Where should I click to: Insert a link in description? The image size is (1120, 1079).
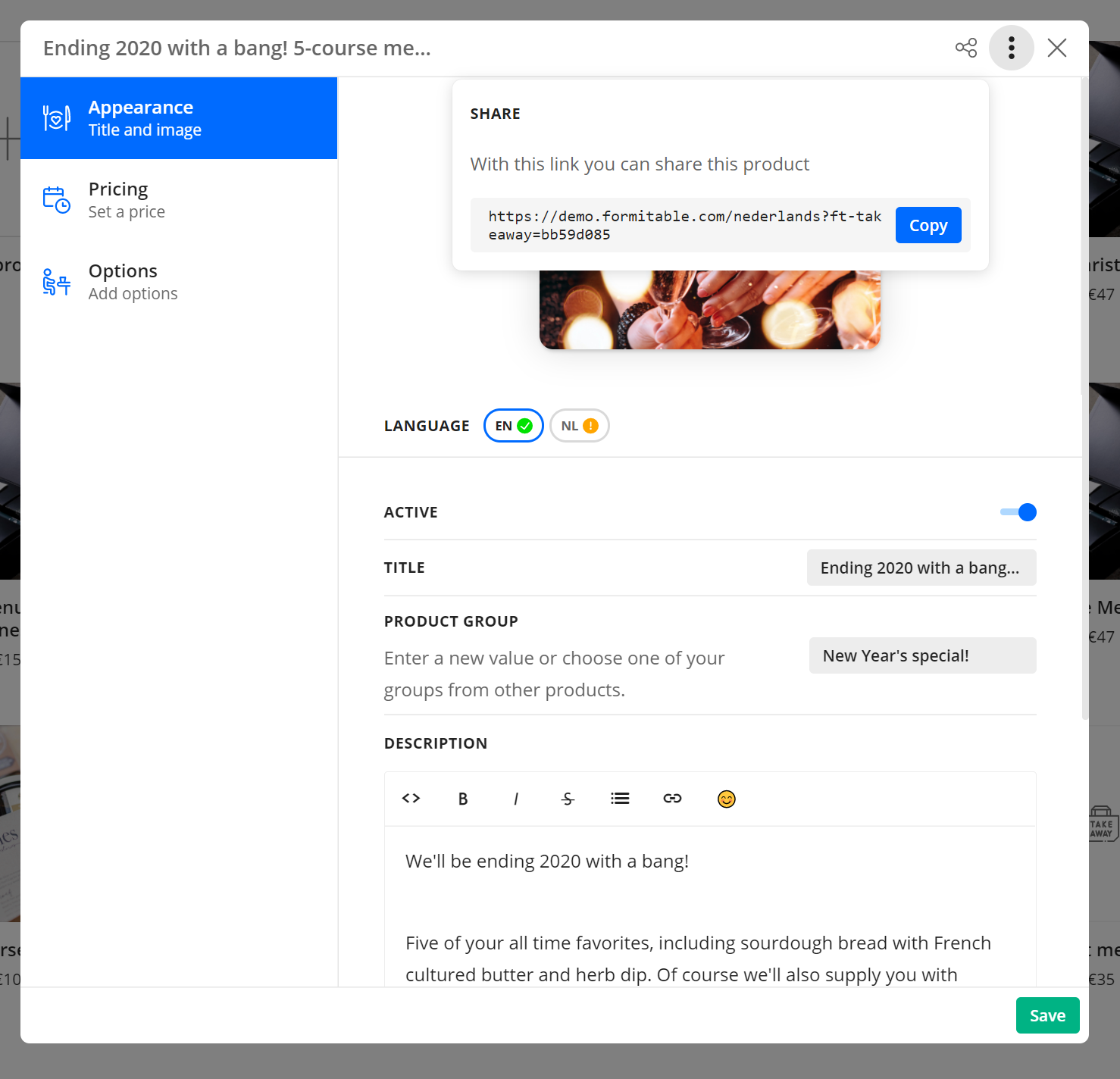tap(672, 799)
